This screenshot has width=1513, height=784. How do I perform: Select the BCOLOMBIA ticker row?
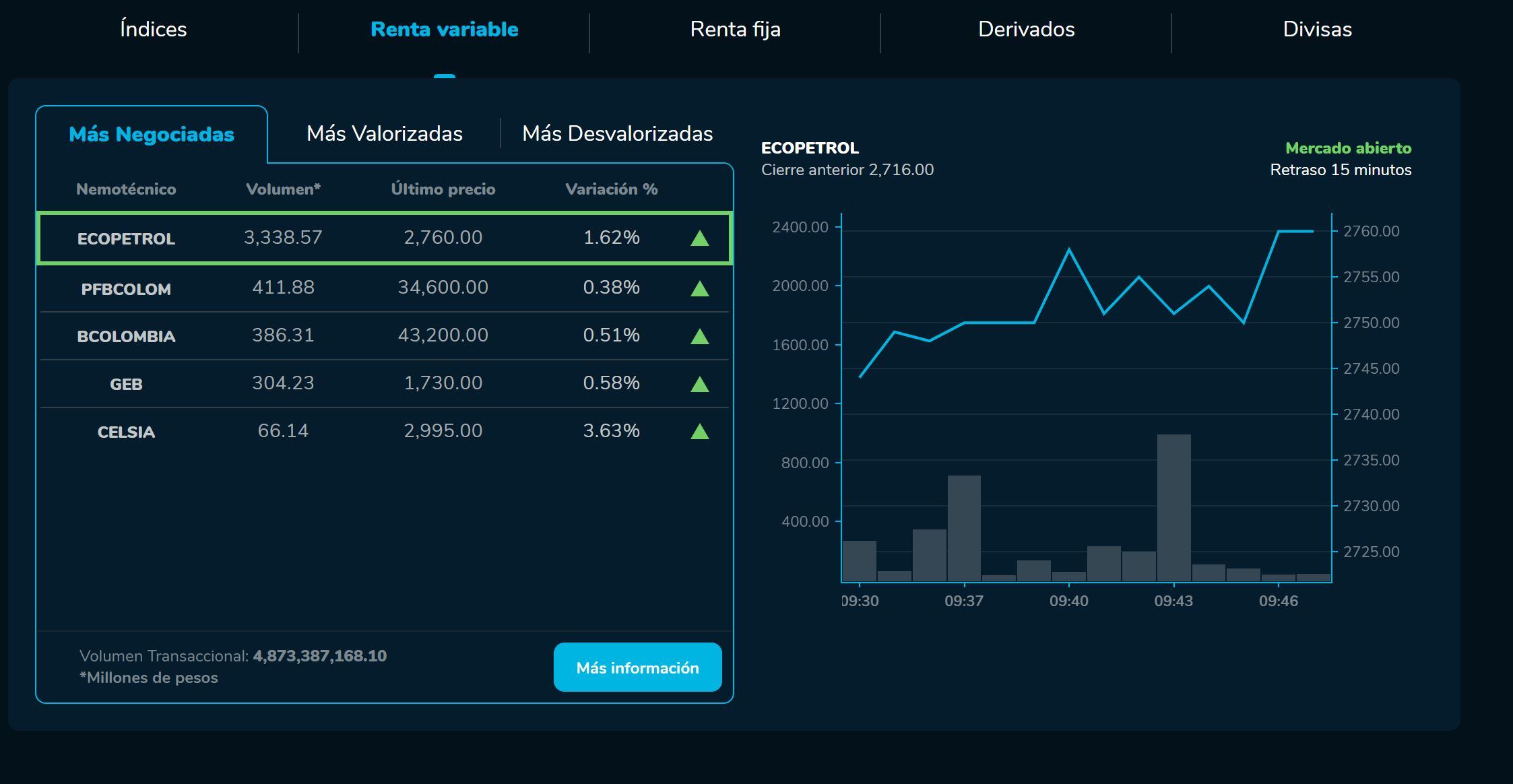(x=126, y=336)
